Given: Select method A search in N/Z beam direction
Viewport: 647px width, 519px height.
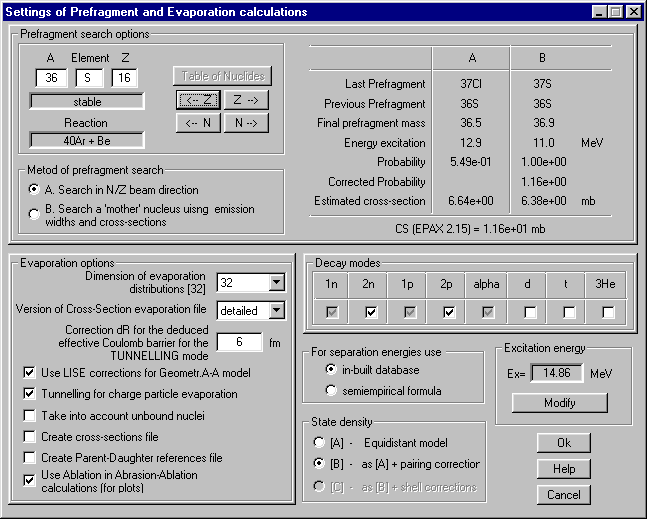Looking at the screenshot, I should [35, 190].
